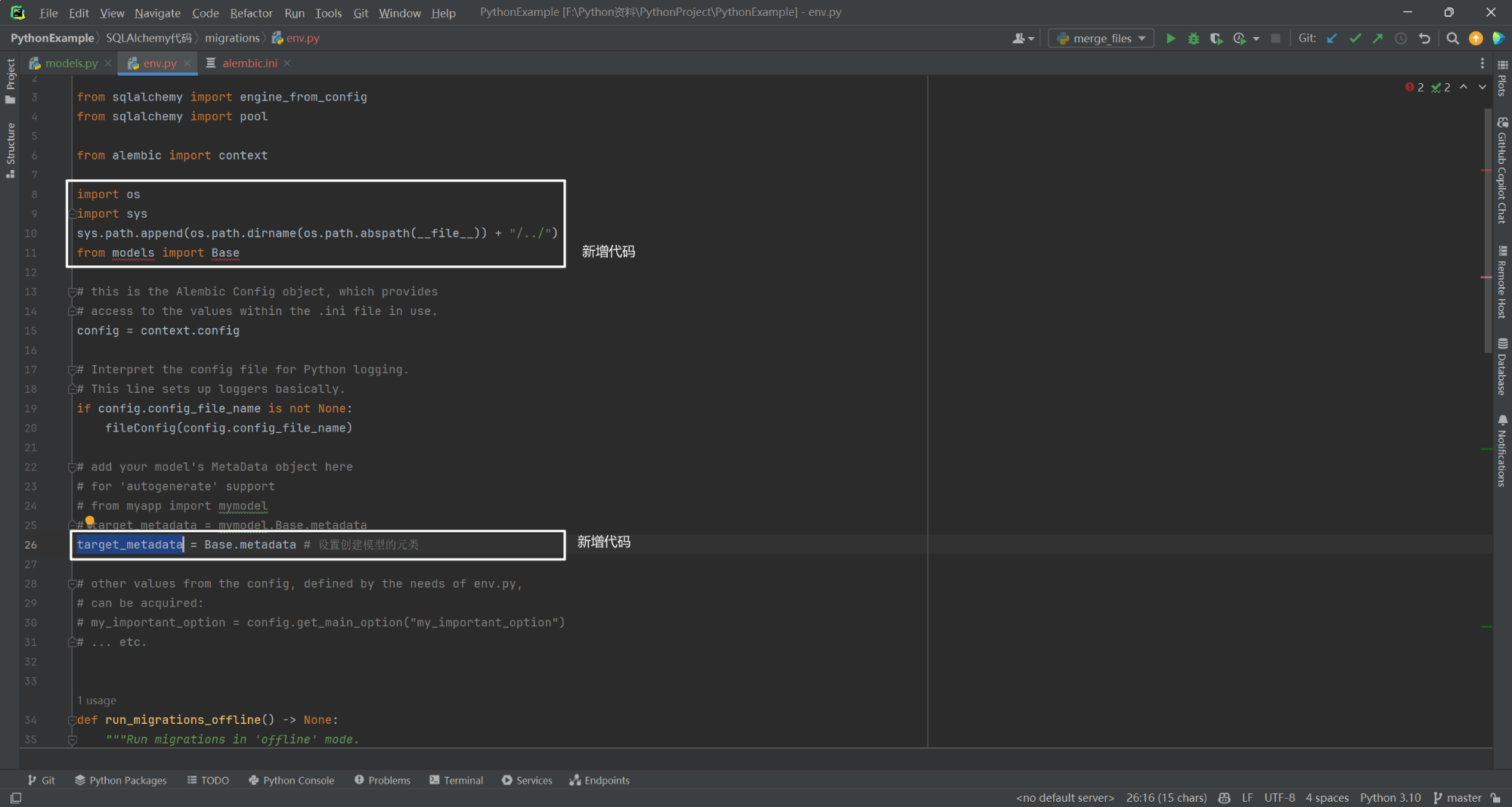Click the migrations breadcrumb above the editor

pyautogui.click(x=232, y=37)
